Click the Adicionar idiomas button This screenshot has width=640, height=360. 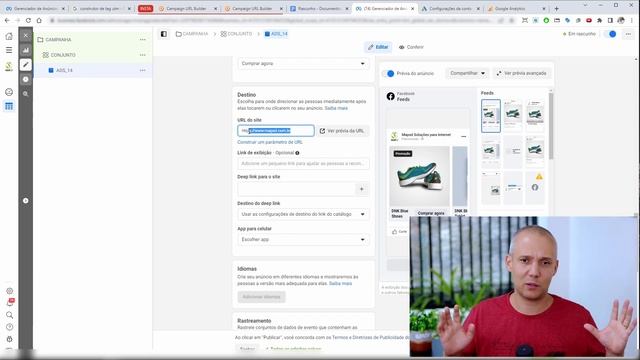262,297
